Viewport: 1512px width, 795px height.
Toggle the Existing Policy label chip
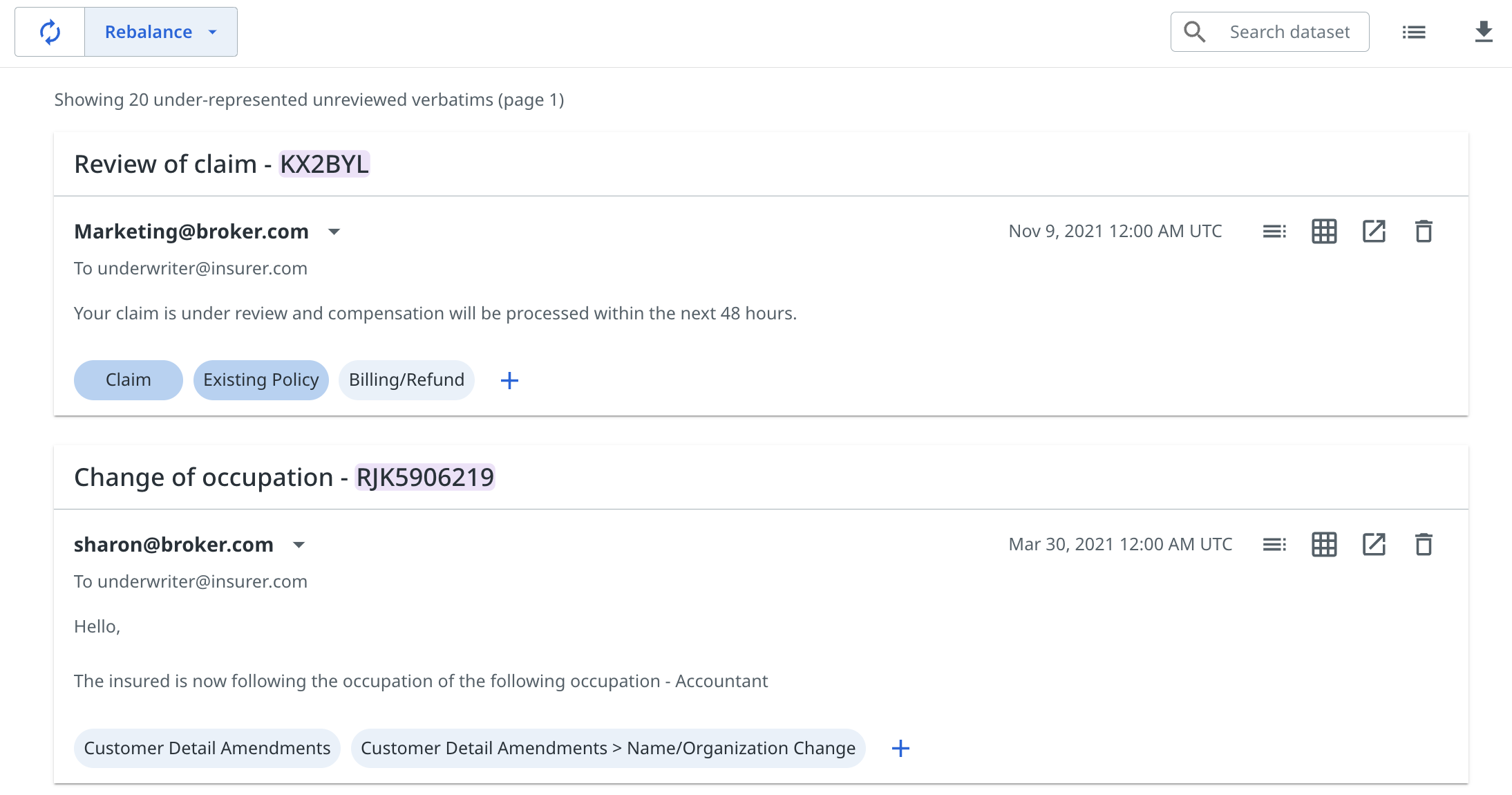(x=261, y=380)
